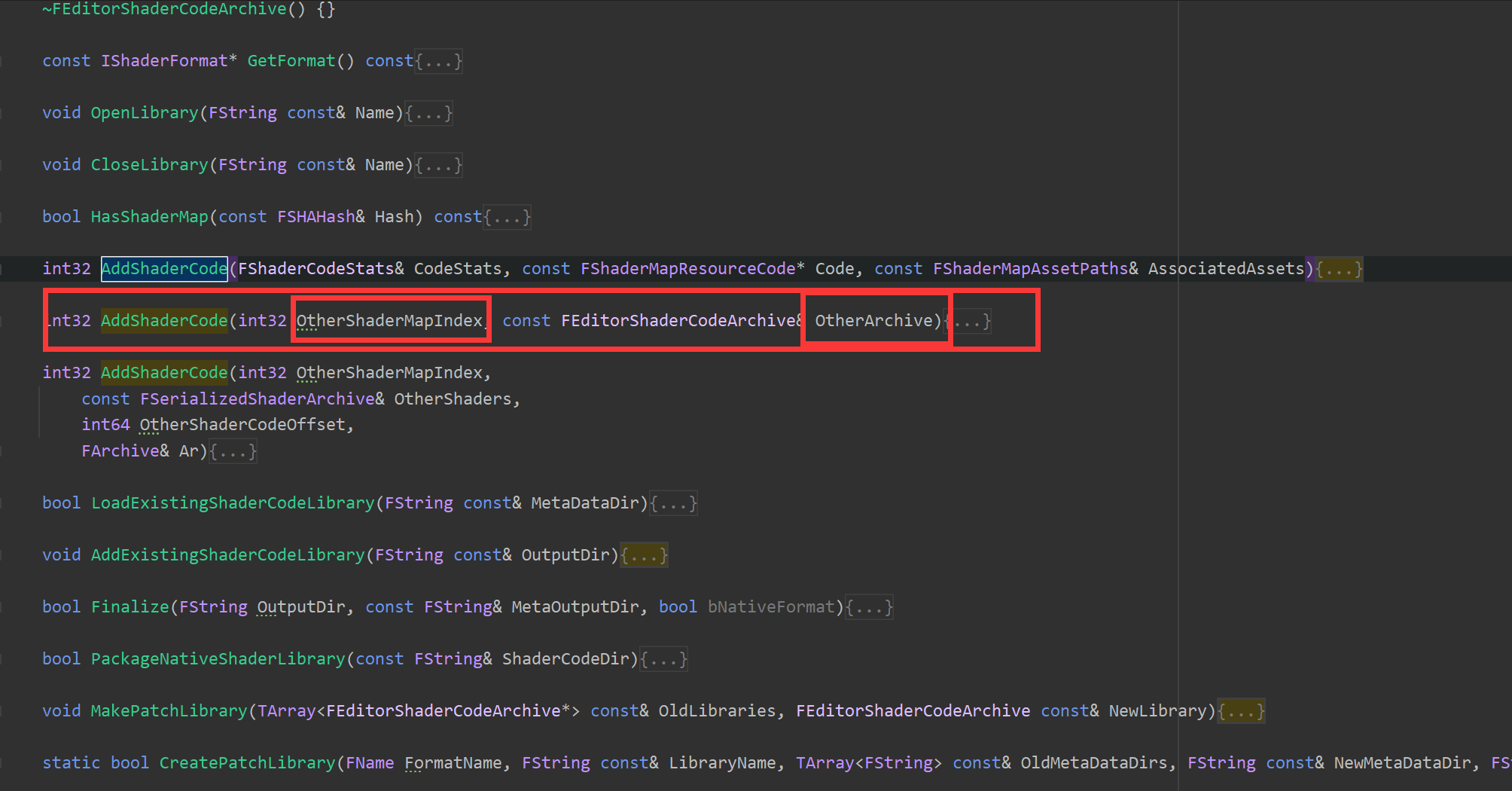
Task: Click the GetFormat function name
Action: click(291, 61)
